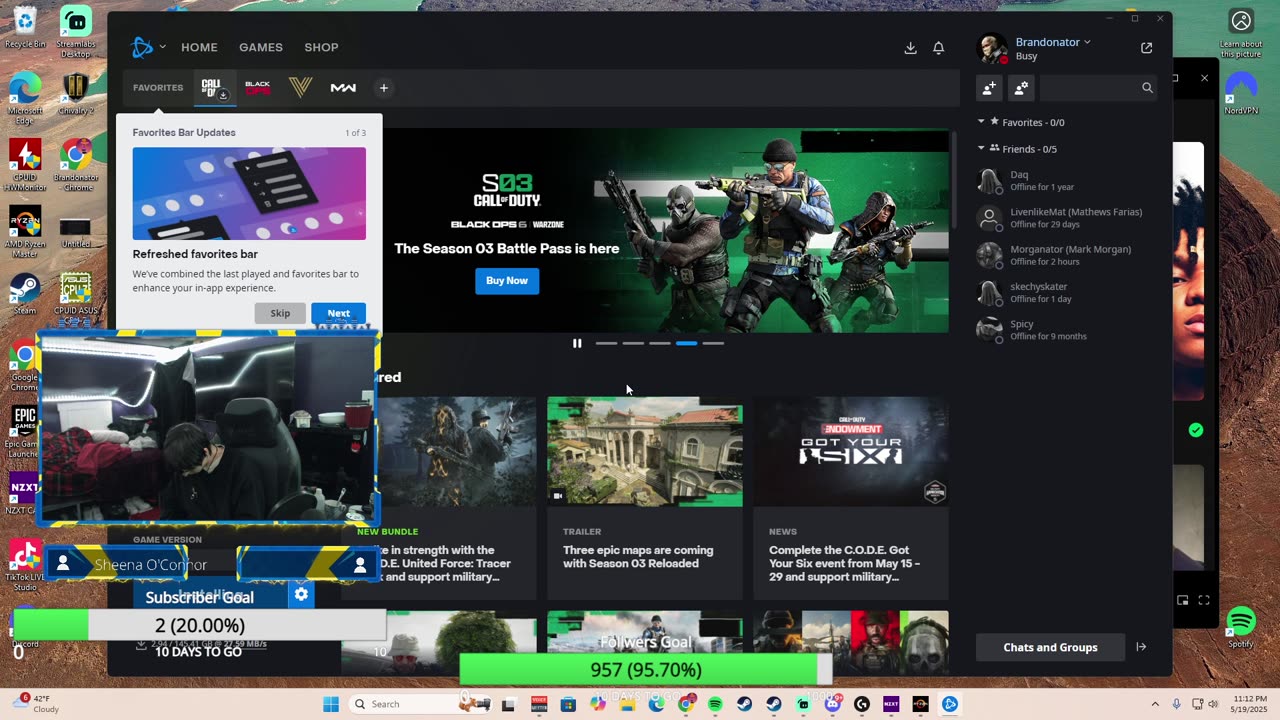Pop out the friends panel with the external-window icon
This screenshot has width=1280, height=720.
1146,48
